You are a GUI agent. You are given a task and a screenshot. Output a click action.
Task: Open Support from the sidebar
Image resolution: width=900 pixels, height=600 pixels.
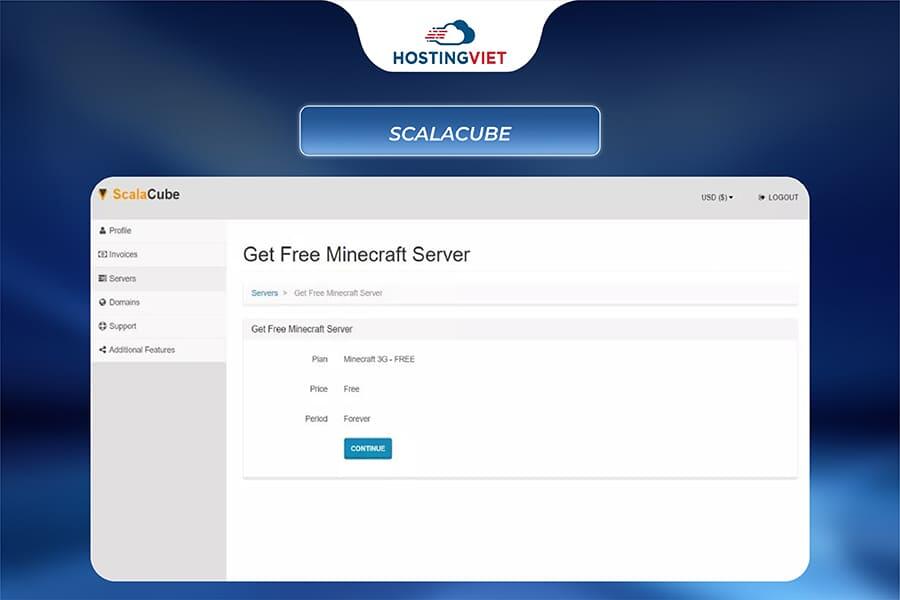[x=123, y=326]
